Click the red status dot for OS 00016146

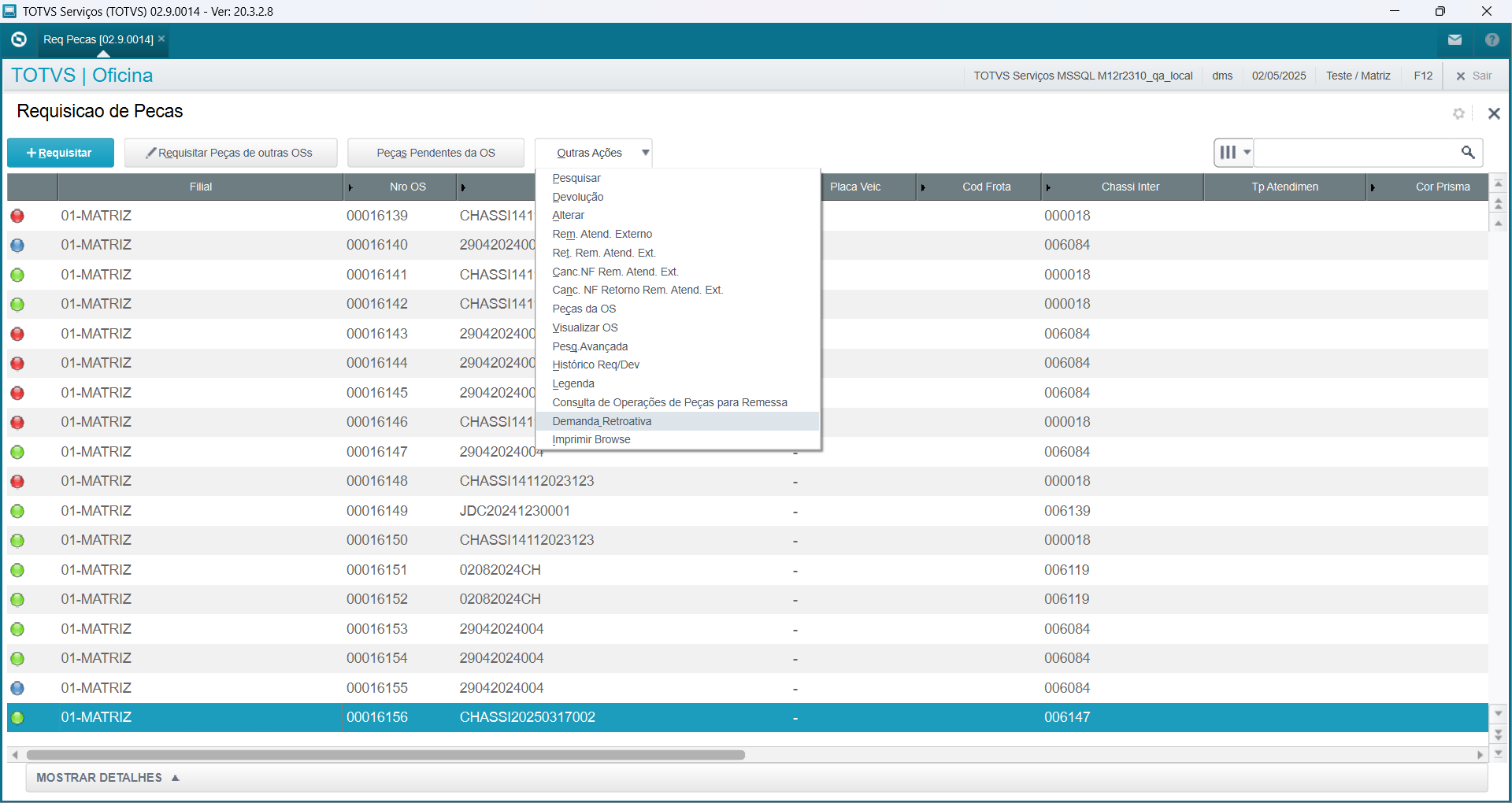tap(17, 423)
